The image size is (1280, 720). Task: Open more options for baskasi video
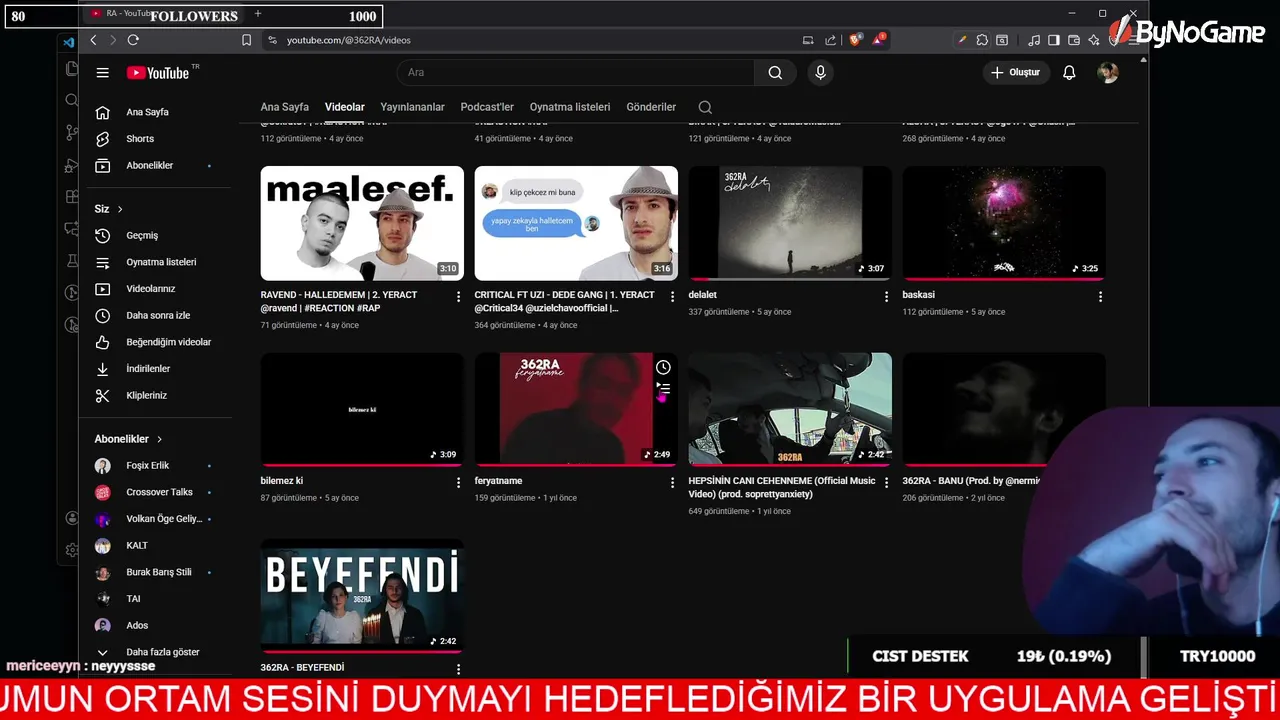tap(1100, 297)
